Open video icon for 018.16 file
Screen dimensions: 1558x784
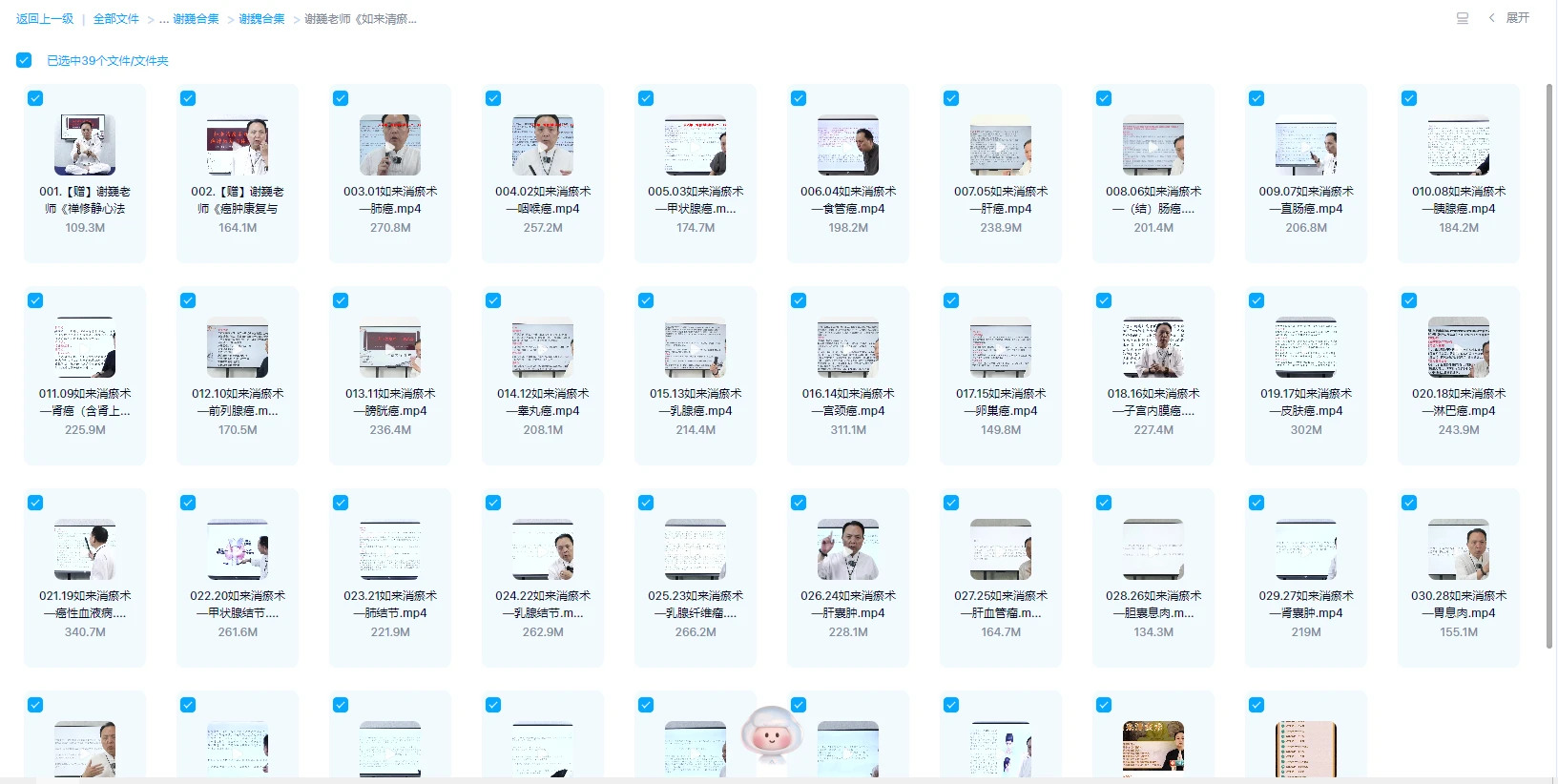1153,347
